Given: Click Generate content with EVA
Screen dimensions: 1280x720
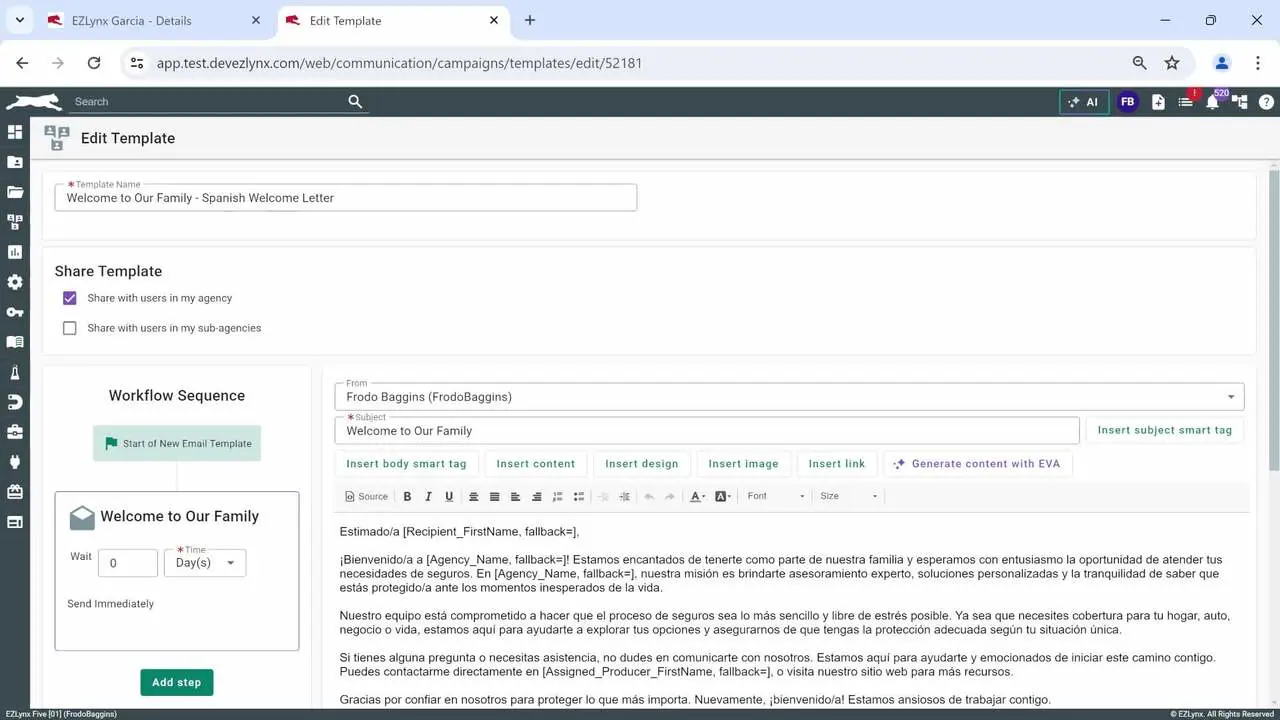Looking at the screenshot, I should click(x=976, y=464).
